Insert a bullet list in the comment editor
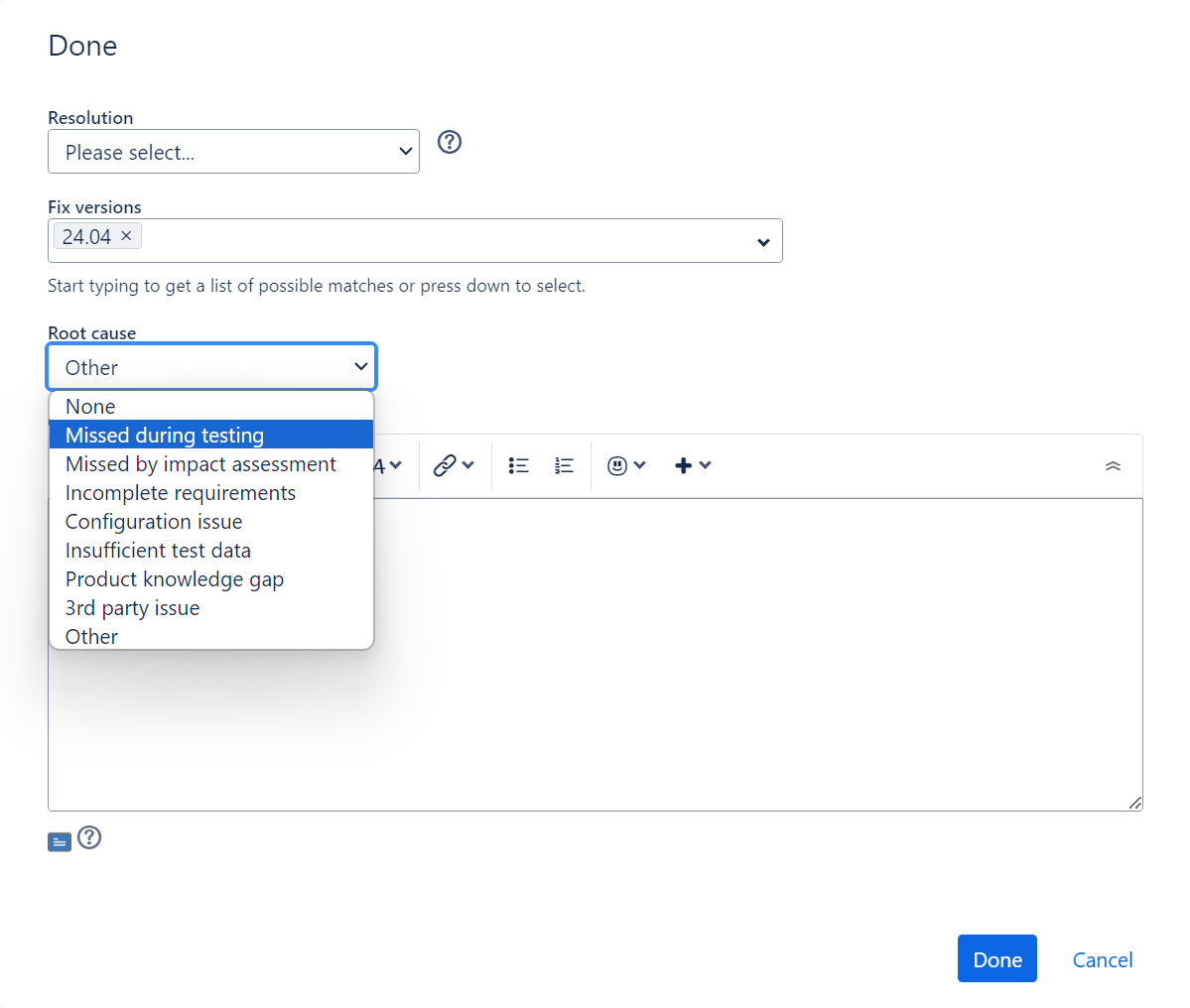The height and width of the screenshot is (1008, 1190). [x=518, y=465]
